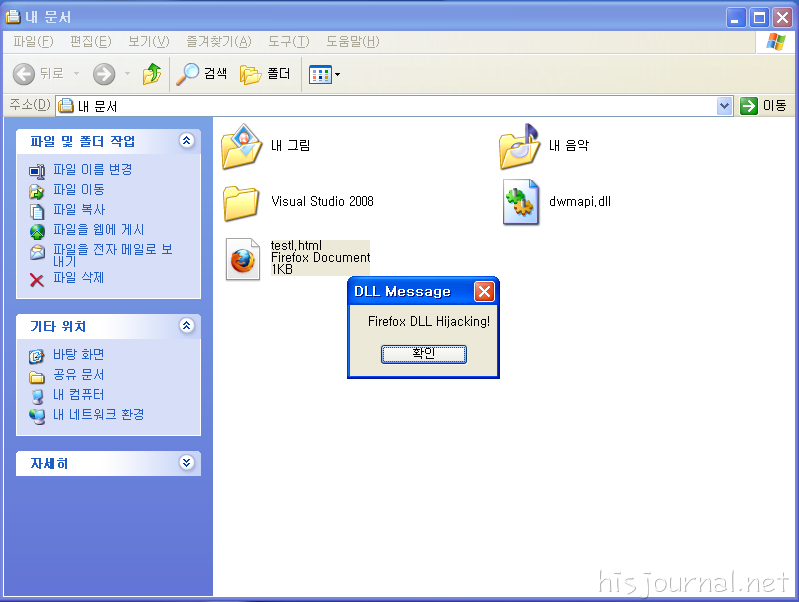Viewport: 799px width, 602px height.
Task: Go to 바탕 화면 desktop link
Action: (x=78, y=354)
